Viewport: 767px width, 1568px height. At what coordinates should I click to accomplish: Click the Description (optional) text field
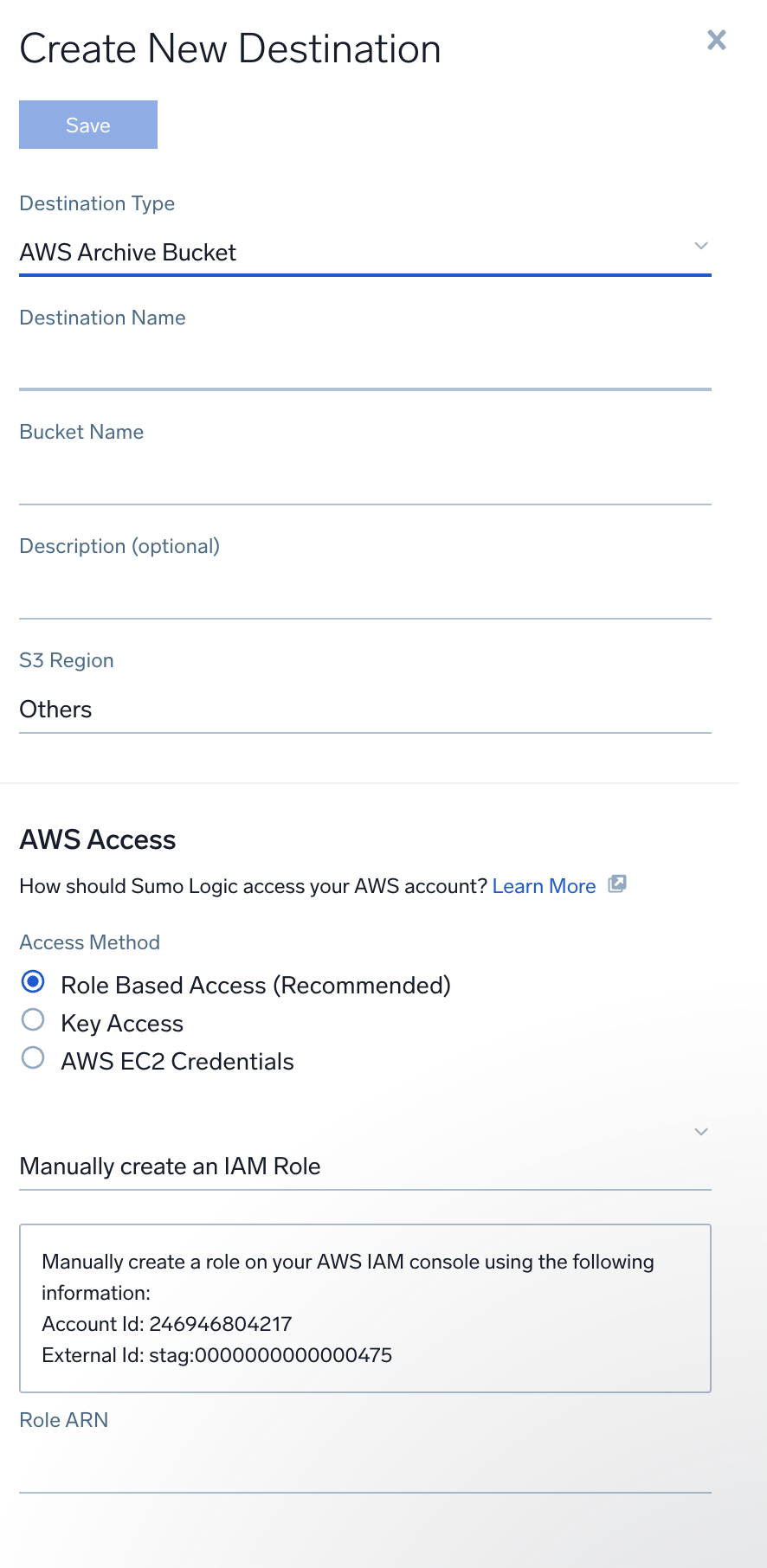tap(364, 595)
